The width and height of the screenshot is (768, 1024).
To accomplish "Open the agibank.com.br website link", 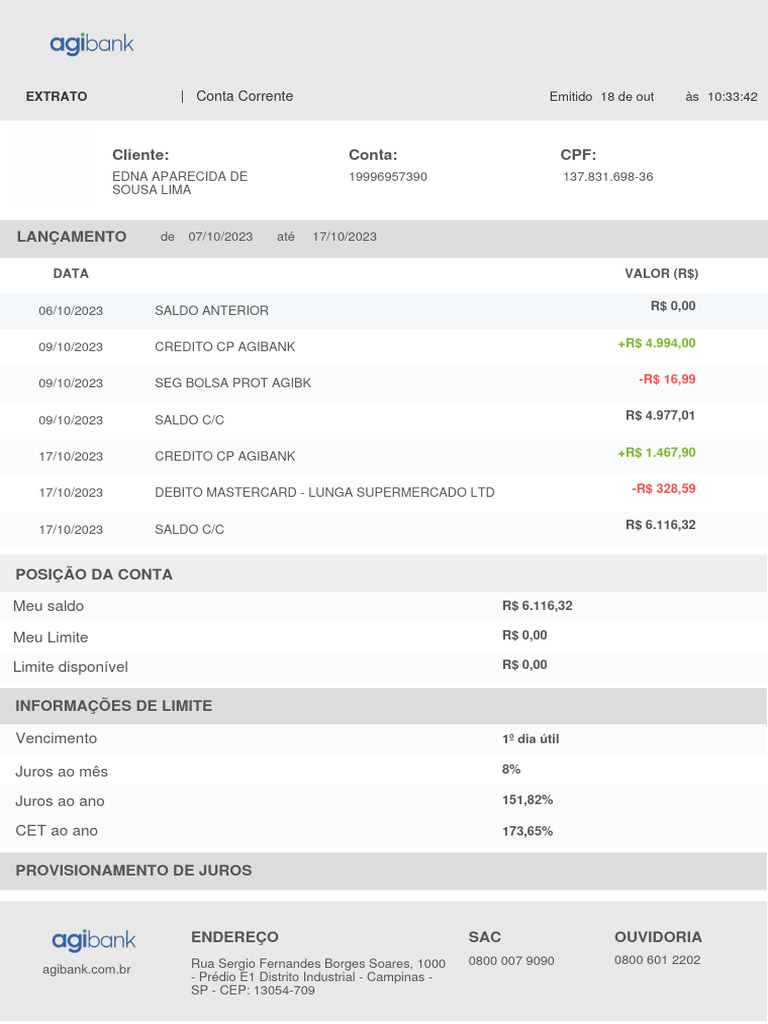I will pyautogui.click(x=86, y=969).
